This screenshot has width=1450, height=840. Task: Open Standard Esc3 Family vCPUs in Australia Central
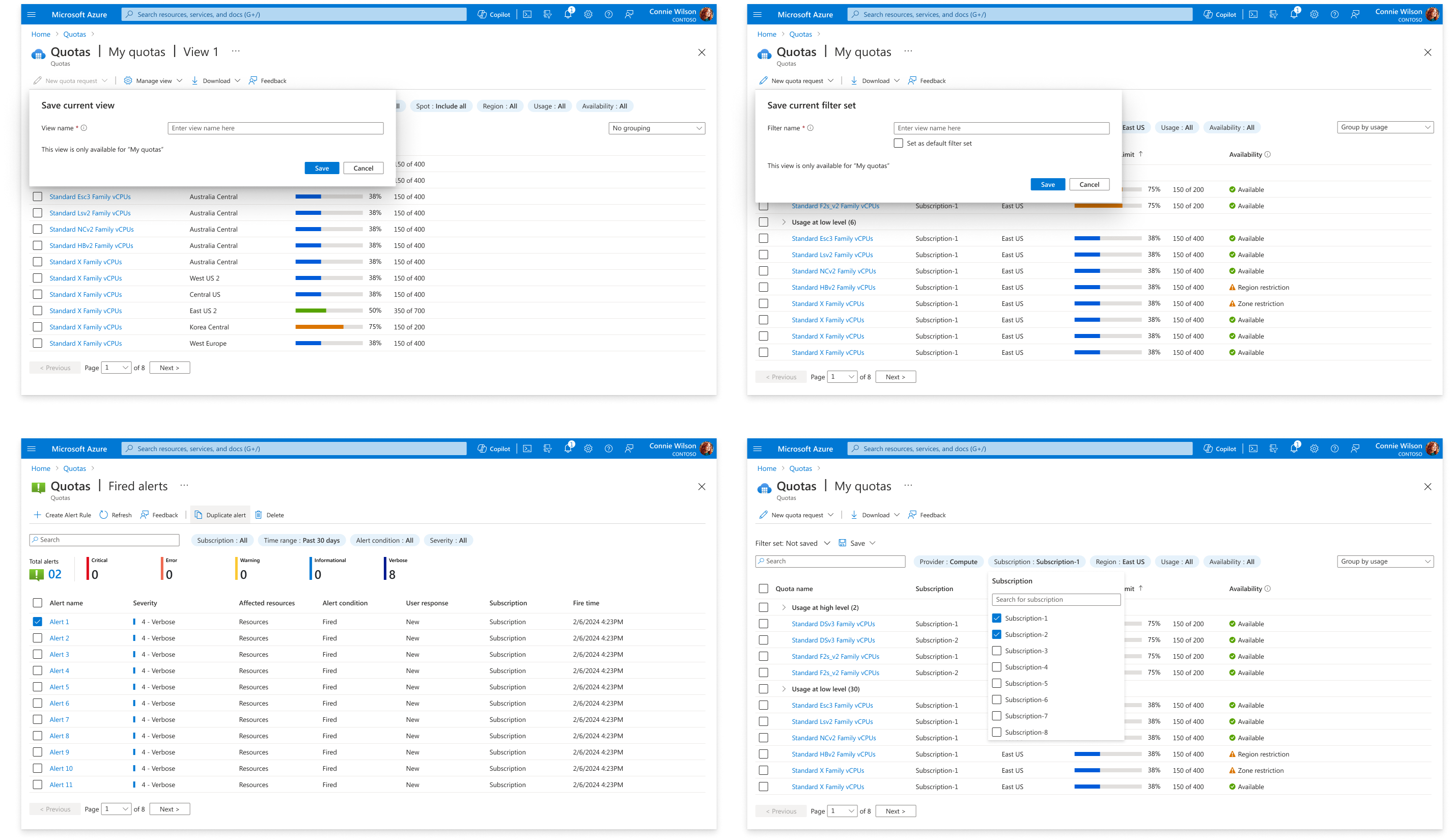point(90,197)
